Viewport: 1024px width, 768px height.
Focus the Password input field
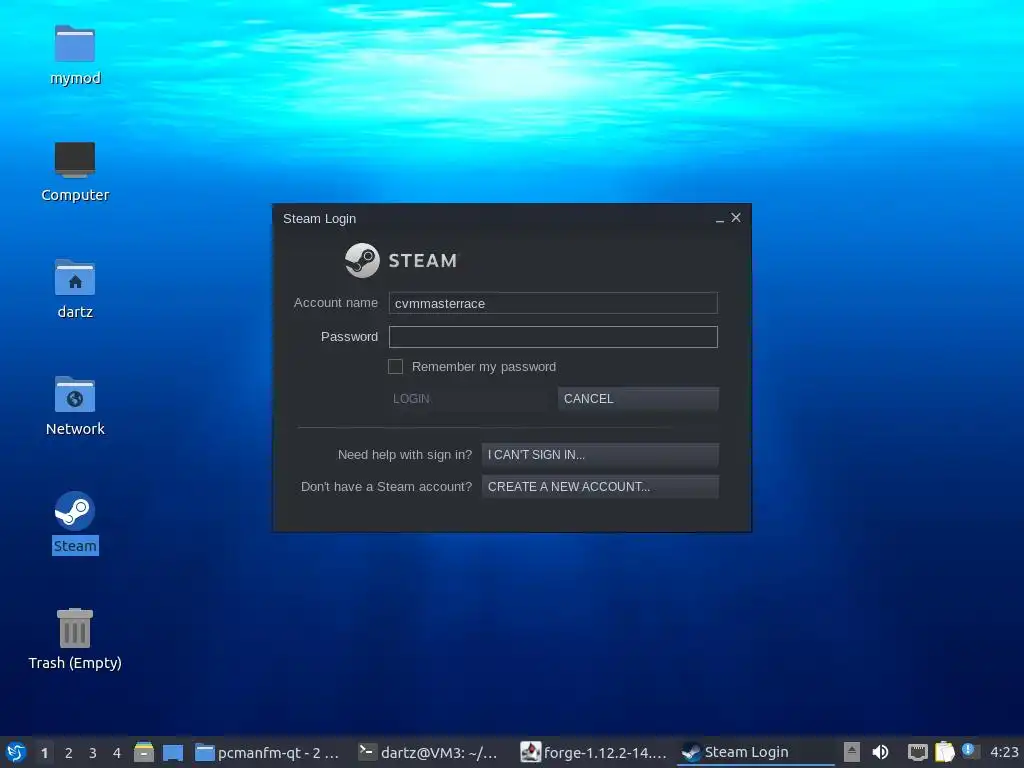coord(553,337)
